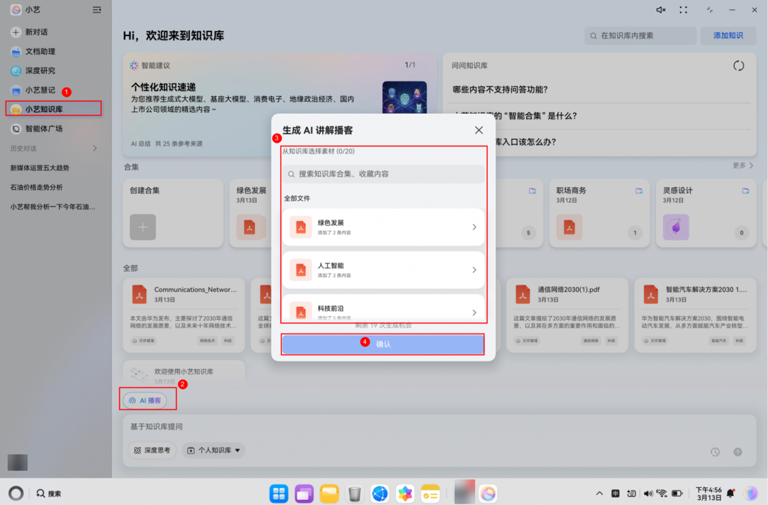
Task: Open the colorful gallery flower taskbar icon
Action: pyautogui.click(x=405, y=494)
